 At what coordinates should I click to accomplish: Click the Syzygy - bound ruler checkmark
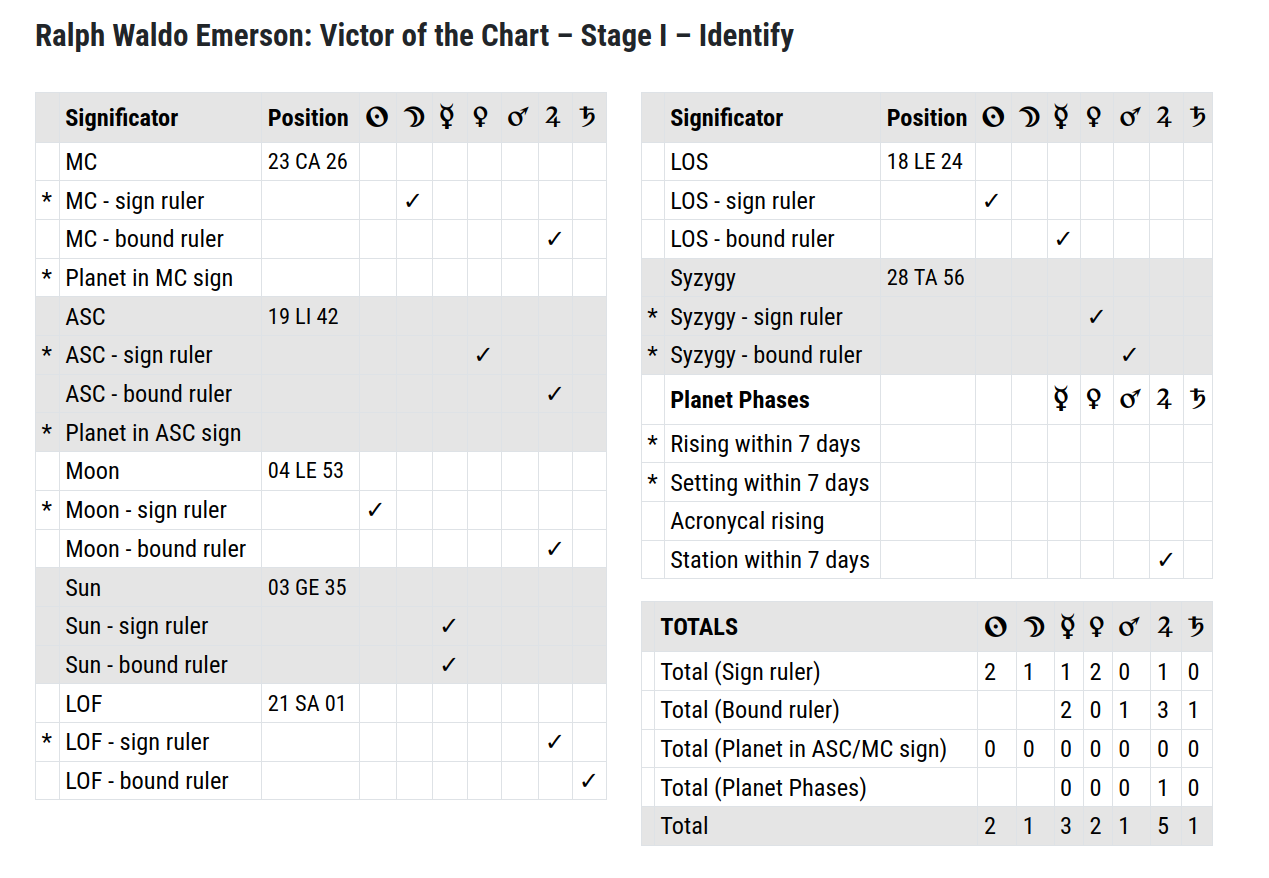coord(1129,355)
